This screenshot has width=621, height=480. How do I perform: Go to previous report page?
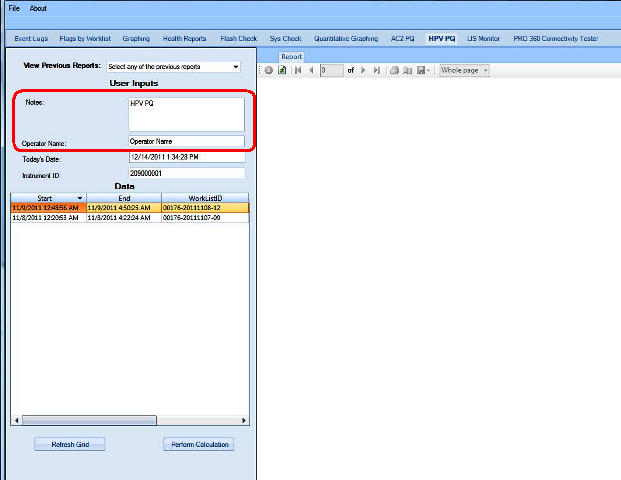tap(310, 71)
